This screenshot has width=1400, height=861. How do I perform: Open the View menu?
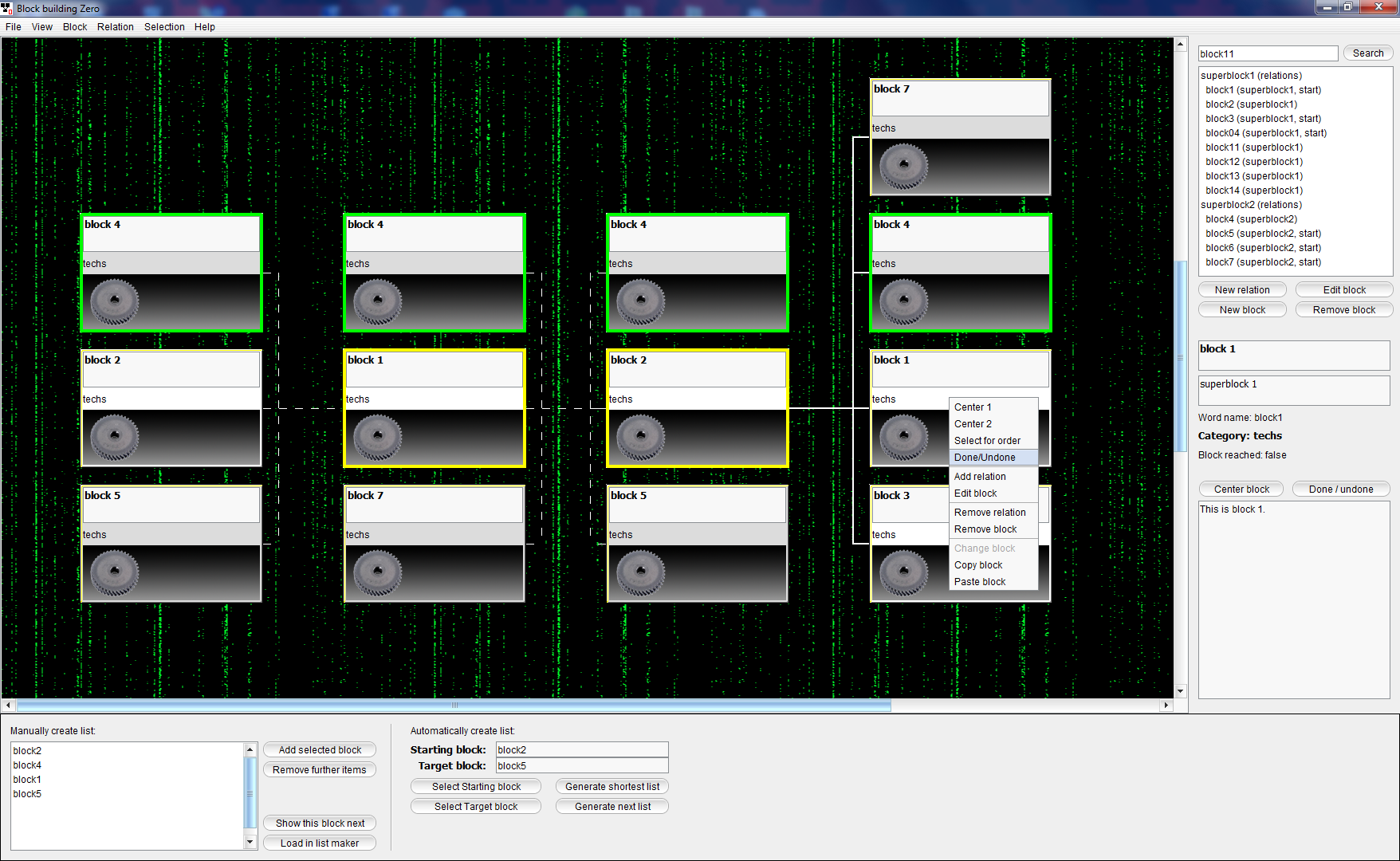tap(42, 27)
